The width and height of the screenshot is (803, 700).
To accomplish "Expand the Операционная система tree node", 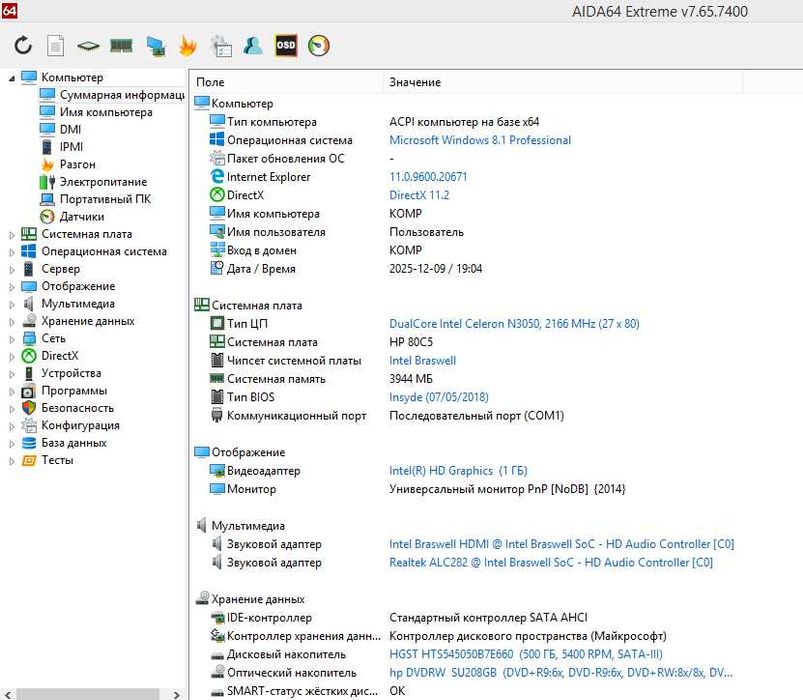I will pos(11,252).
